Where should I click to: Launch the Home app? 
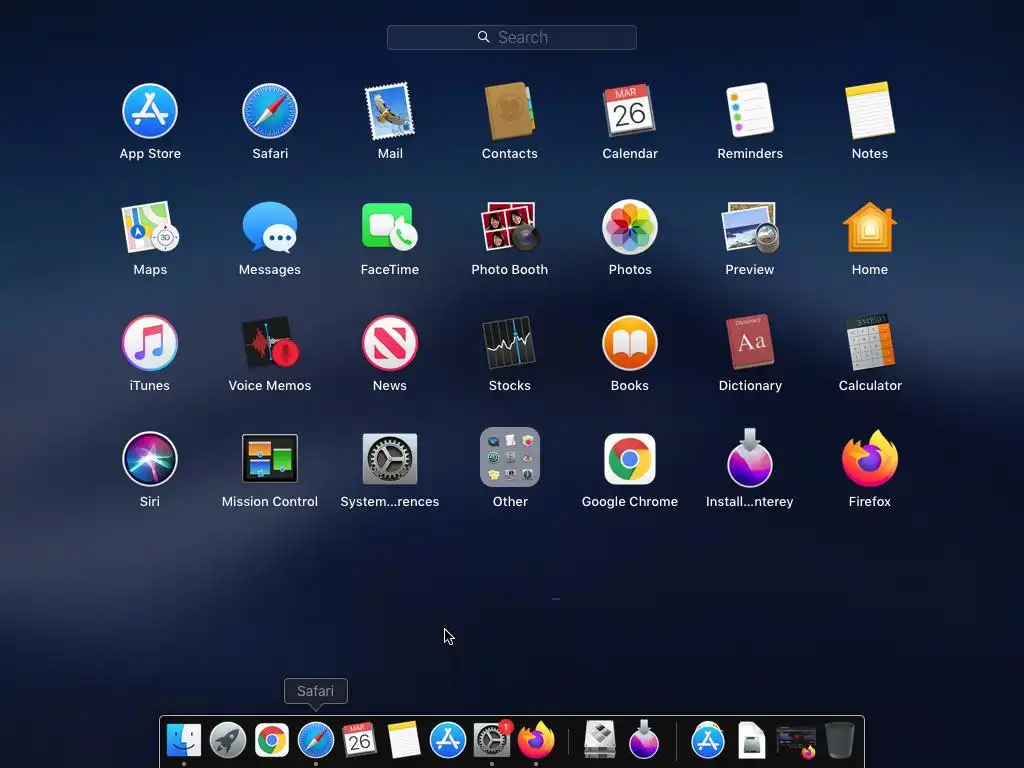[x=870, y=227]
